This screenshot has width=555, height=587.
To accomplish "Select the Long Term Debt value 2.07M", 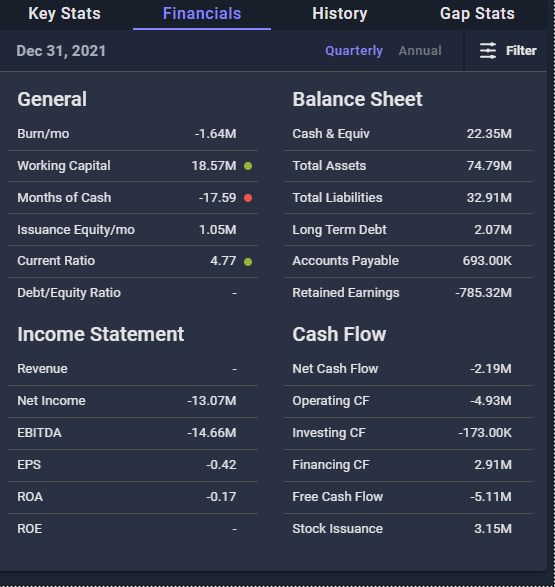I will [493, 230].
